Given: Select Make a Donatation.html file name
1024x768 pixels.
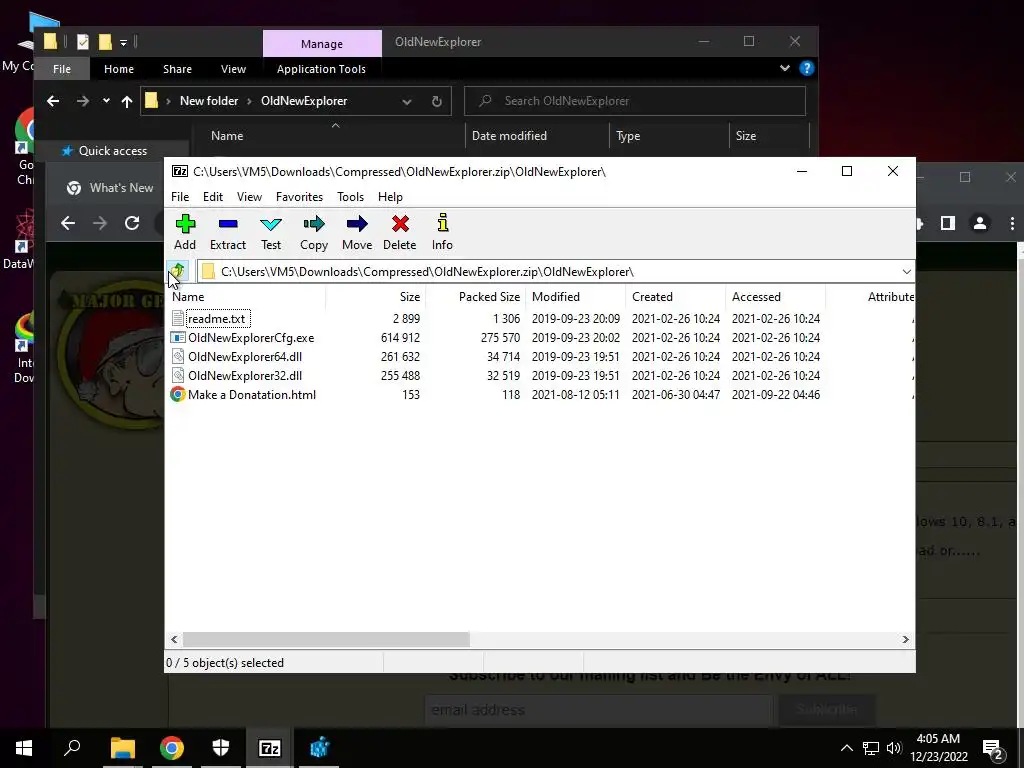Looking at the screenshot, I should pos(252,394).
